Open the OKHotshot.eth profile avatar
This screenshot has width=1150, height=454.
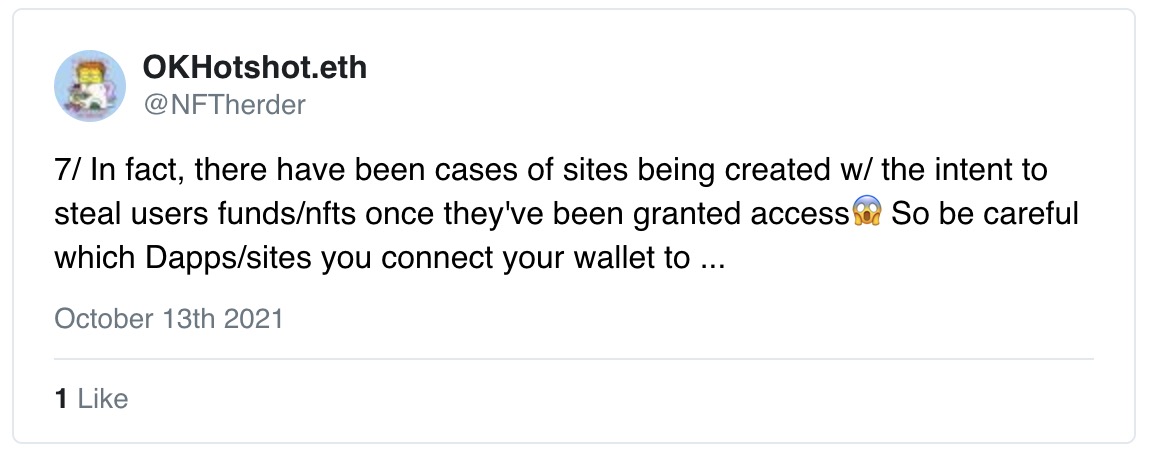[x=90, y=86]
